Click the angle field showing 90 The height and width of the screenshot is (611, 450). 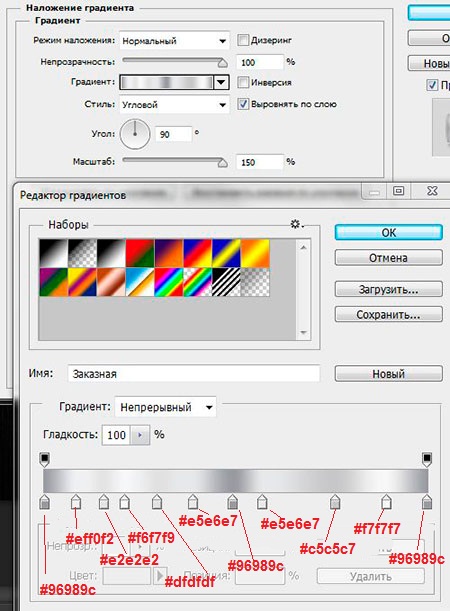173,134
